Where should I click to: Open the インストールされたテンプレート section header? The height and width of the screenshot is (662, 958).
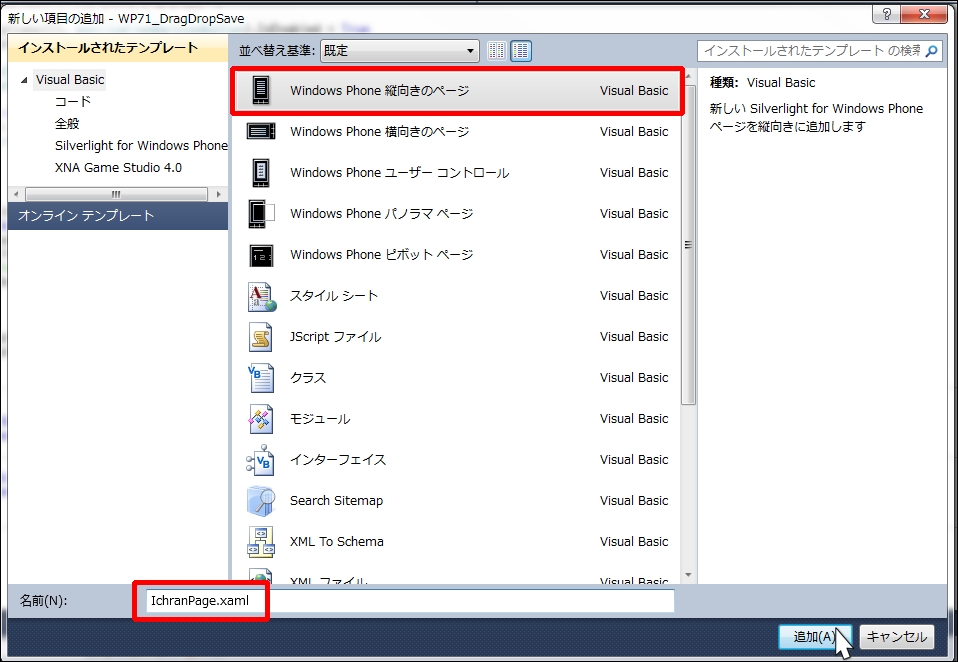click(118, 48)
